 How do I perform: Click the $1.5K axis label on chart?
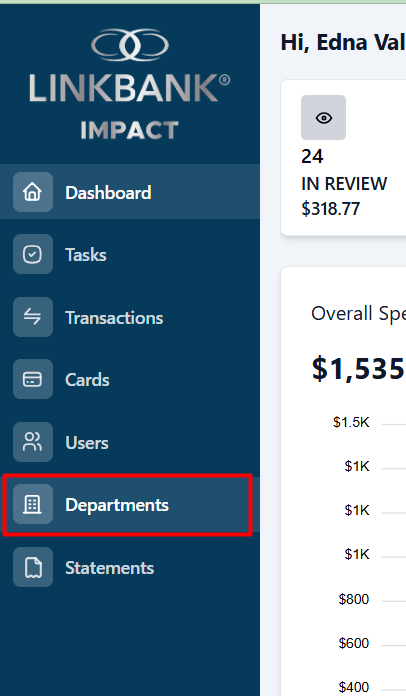[x=351, y=422]
